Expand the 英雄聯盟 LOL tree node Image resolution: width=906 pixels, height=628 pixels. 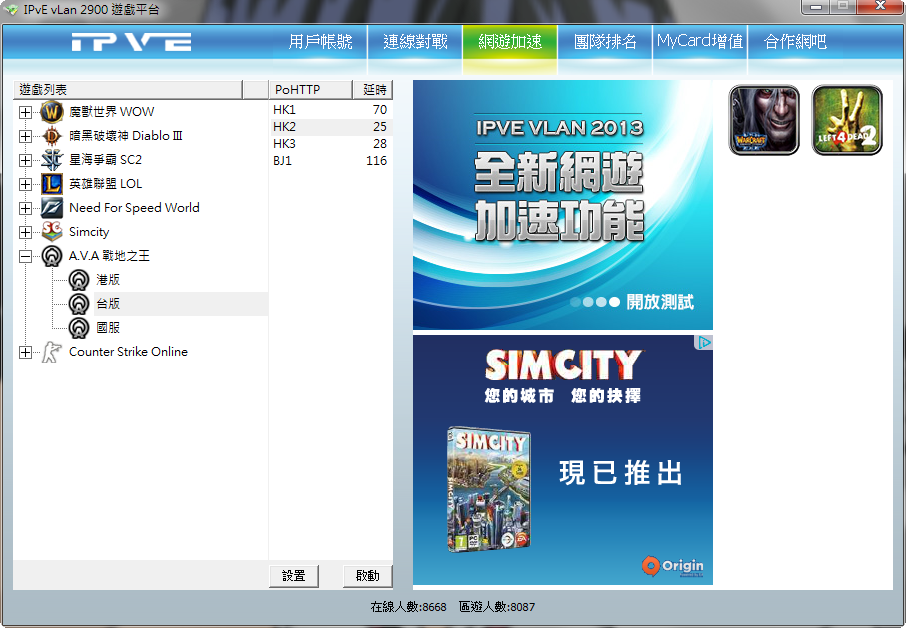25,184
